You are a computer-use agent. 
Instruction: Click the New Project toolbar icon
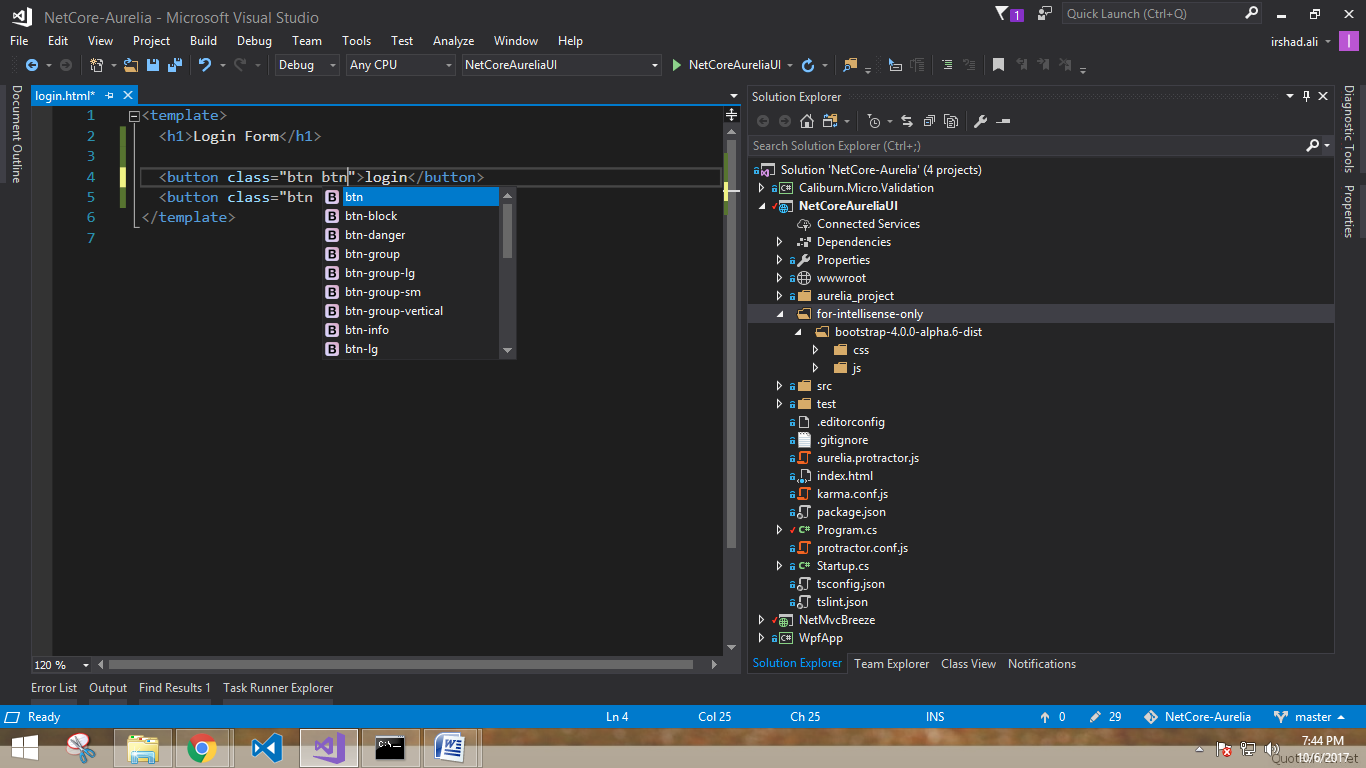click(x=96, y=65)
